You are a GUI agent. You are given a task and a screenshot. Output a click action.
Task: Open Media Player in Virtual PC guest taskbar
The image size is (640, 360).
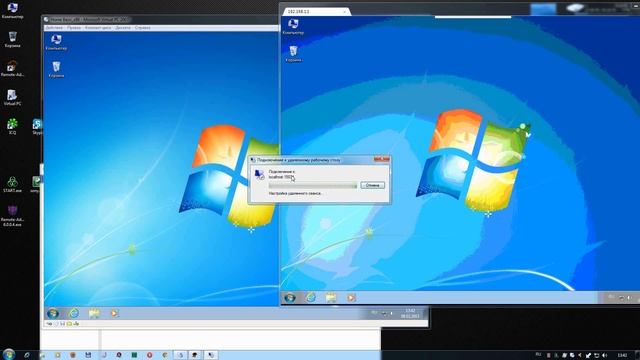(x=114, y=313)
